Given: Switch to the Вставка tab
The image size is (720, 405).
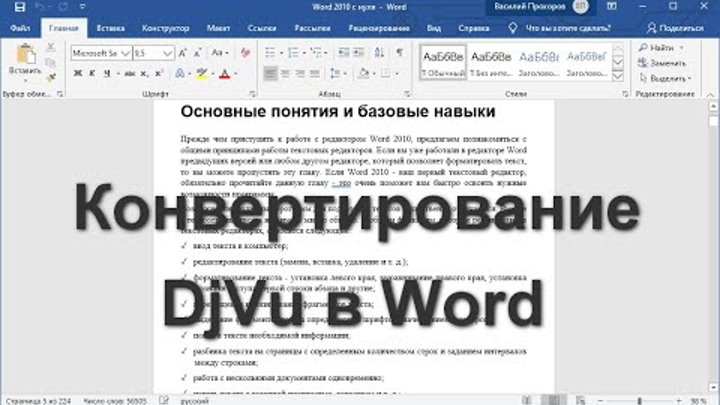Looking at the screenshot, I should pyautogui.click(x=110, y=28).
